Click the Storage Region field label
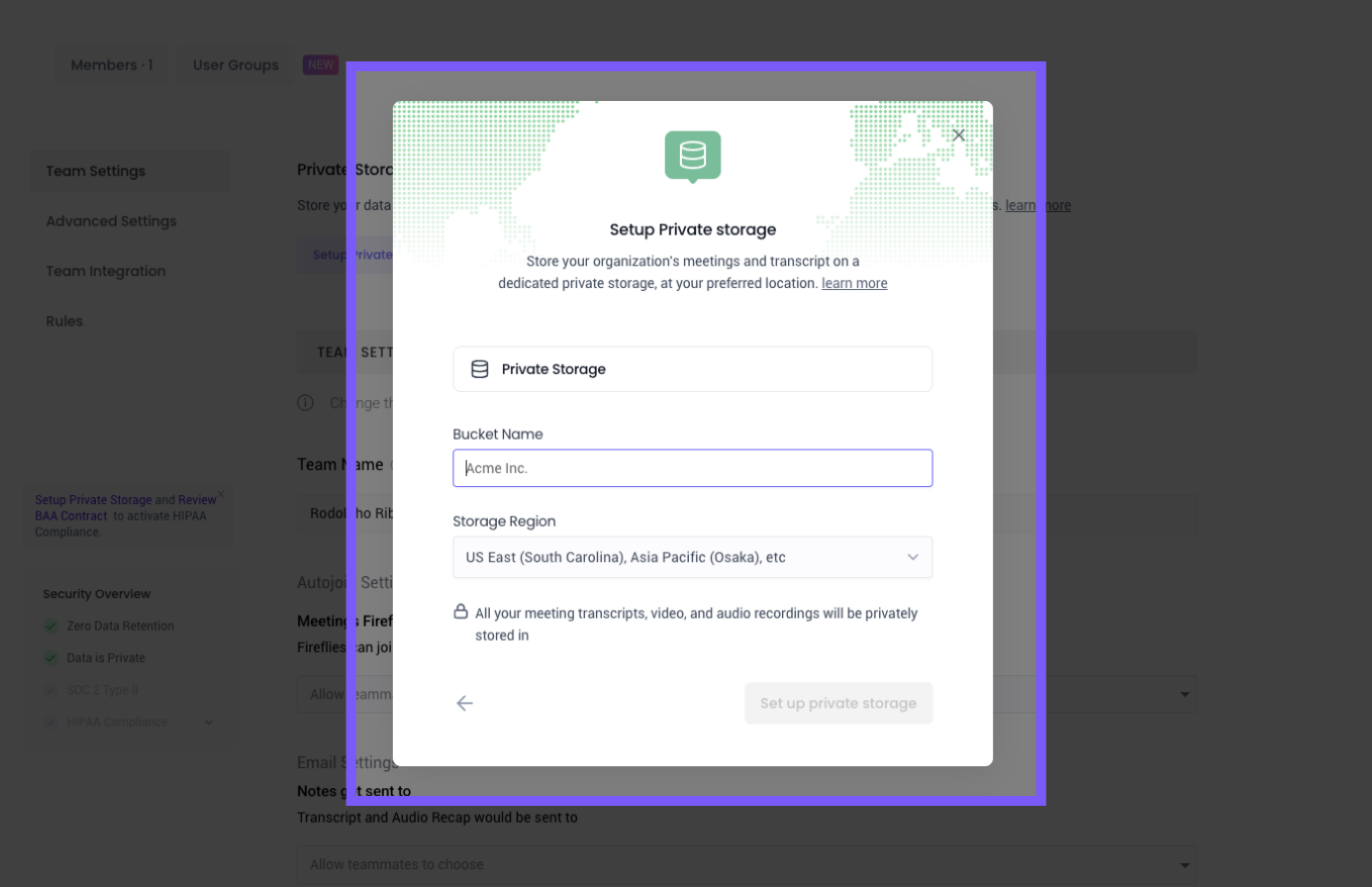 [x=505, y=522]
